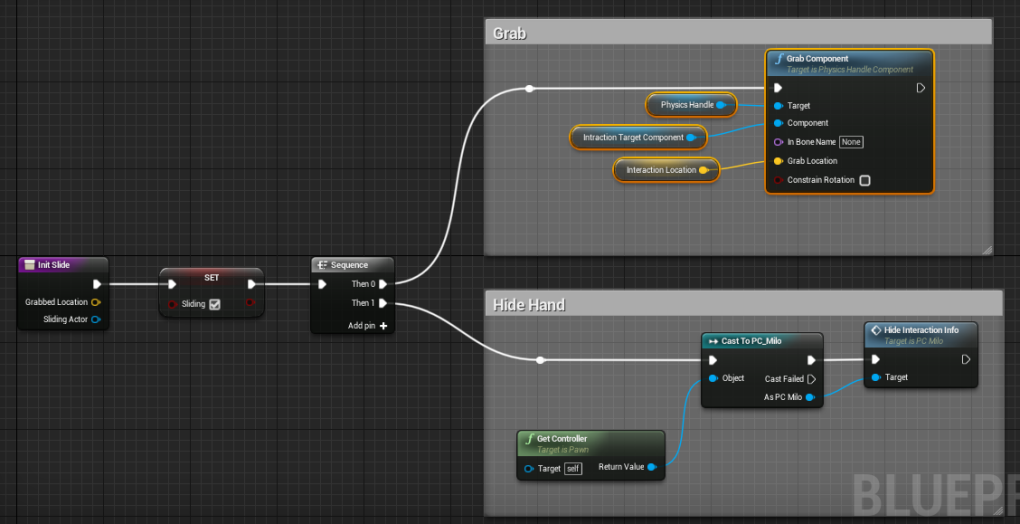This screenshot has width=1020, height=524.
Task: Click reroute node on Grab wire
Action: [530, 88]
